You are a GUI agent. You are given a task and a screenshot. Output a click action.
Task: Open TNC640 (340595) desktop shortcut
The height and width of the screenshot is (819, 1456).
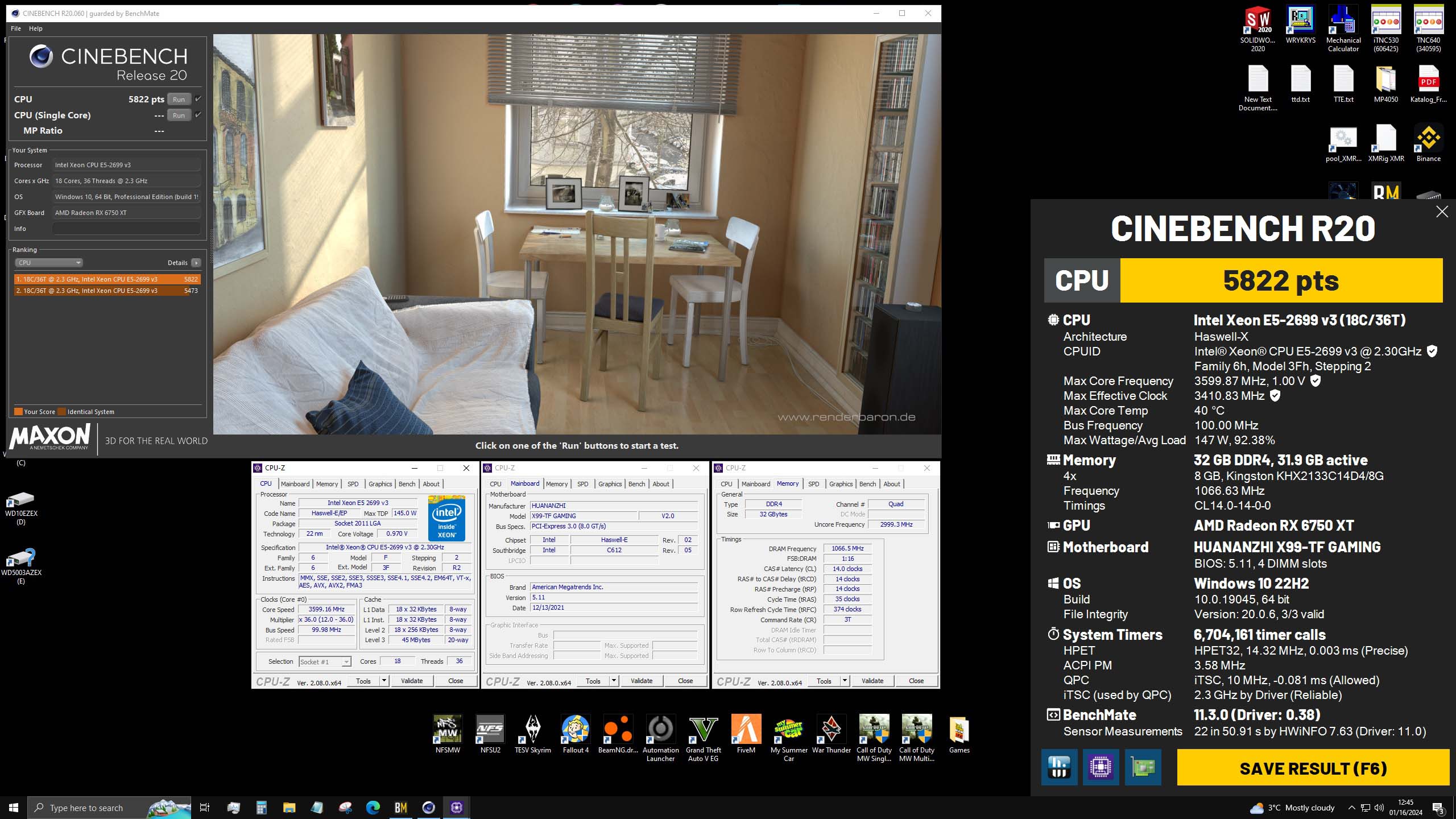tap(1428, 28)
